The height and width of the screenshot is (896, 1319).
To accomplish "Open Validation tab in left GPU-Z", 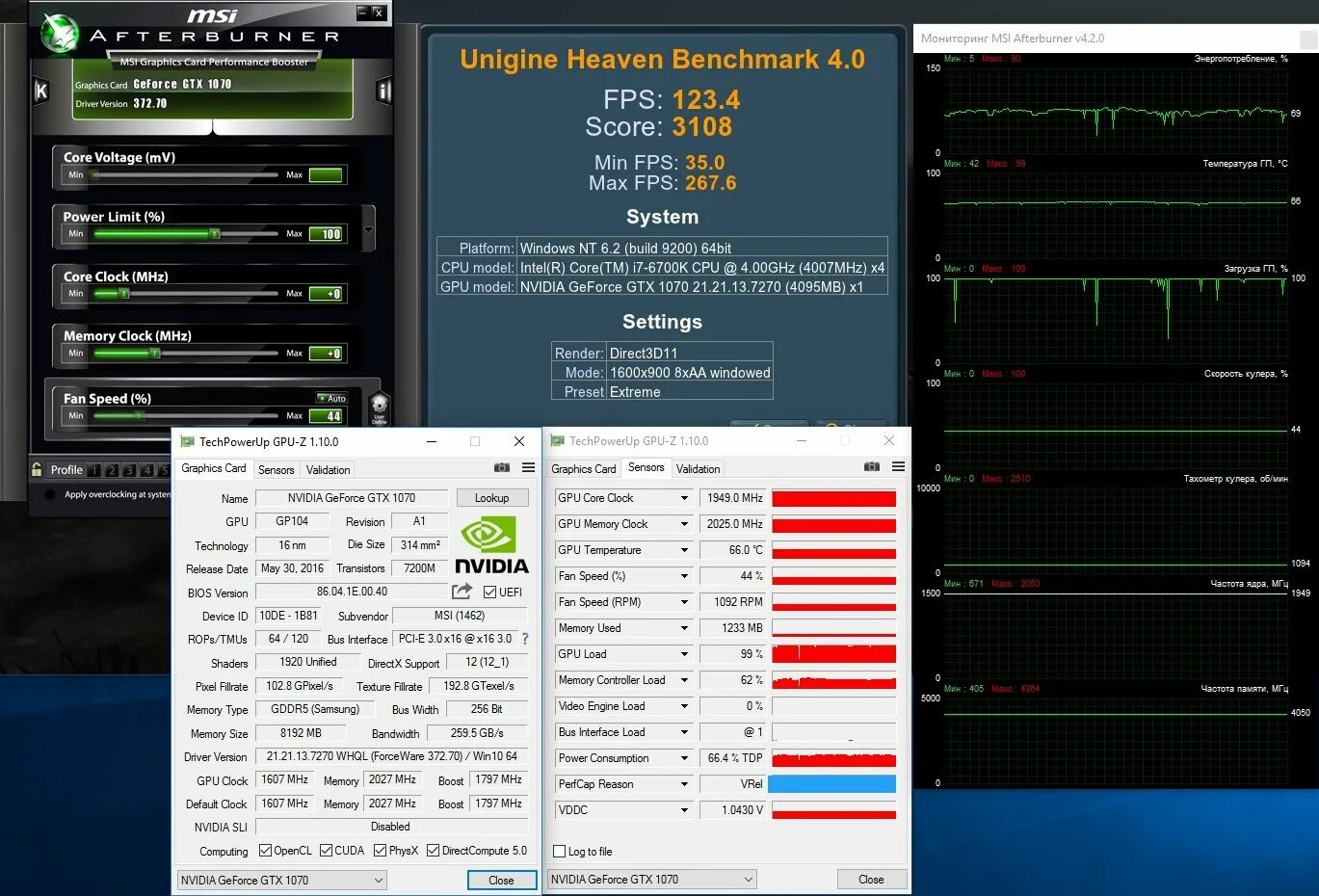I will (x=329, y=470).
